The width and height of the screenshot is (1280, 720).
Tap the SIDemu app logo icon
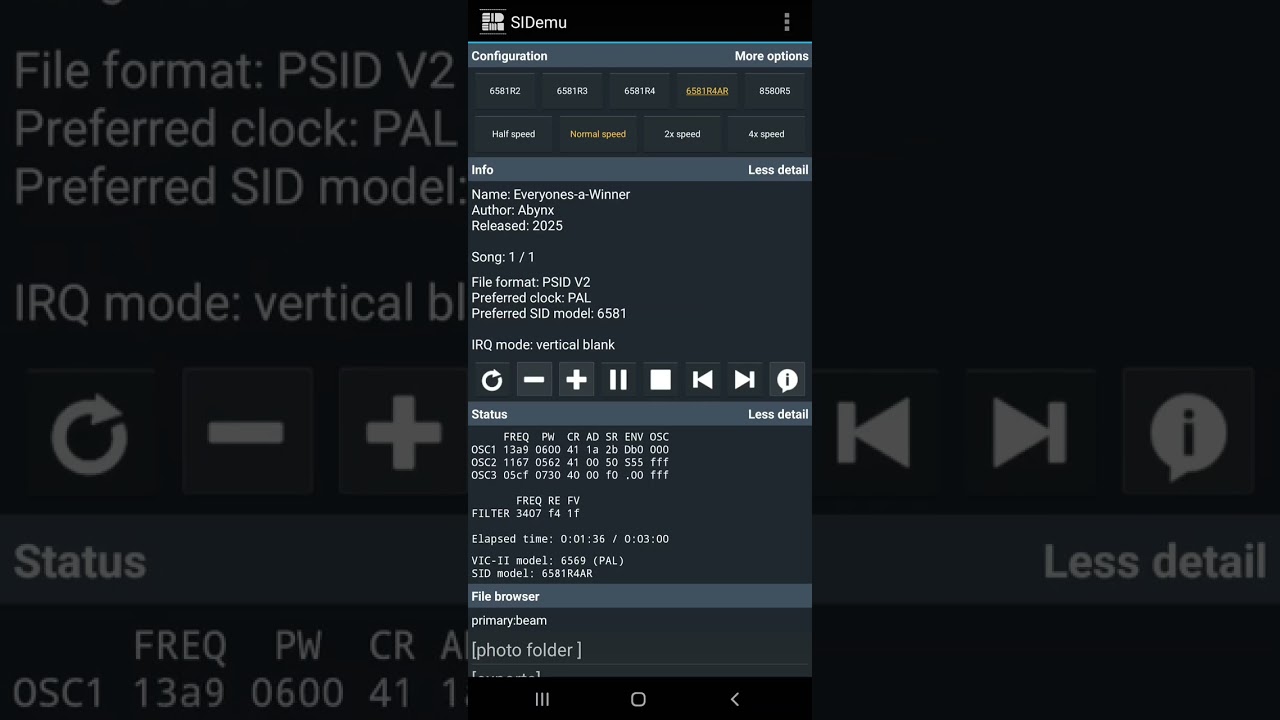(492, 22)
